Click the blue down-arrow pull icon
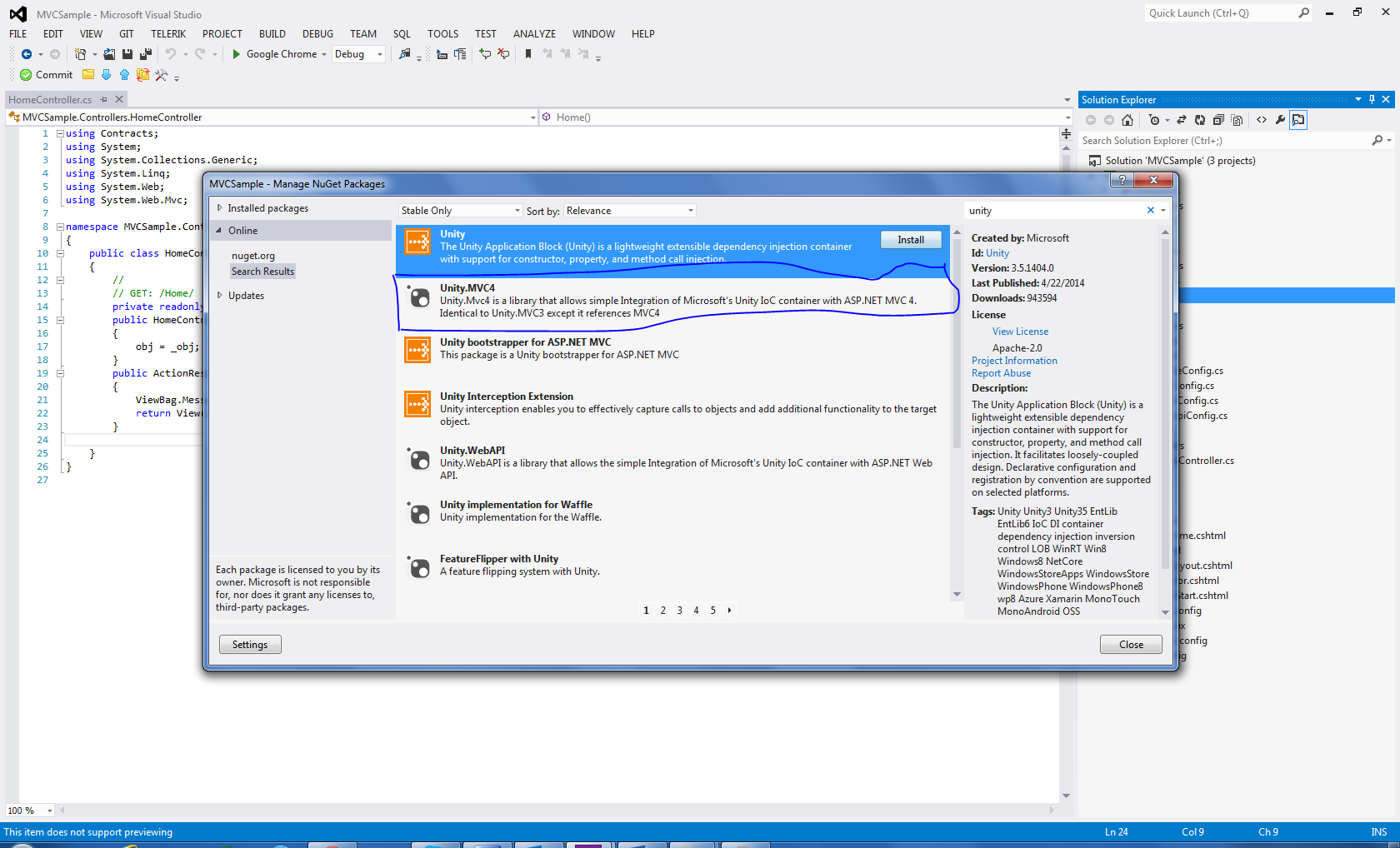Viewport: 1400px width, 848px height. tap(106, 75)
